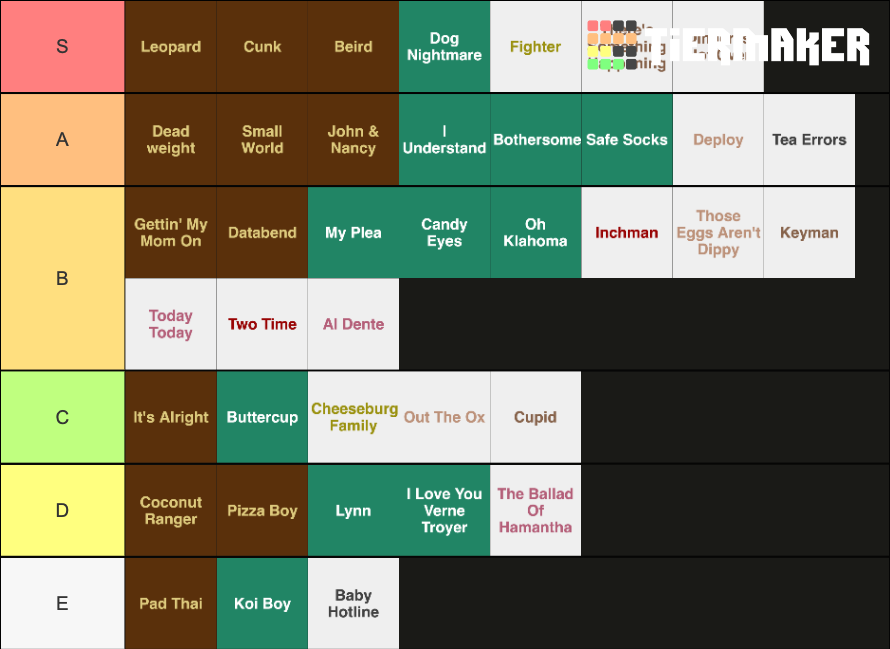
Task: Click The Ballad Of Hamantha tile
Action: tap(535, 510)
